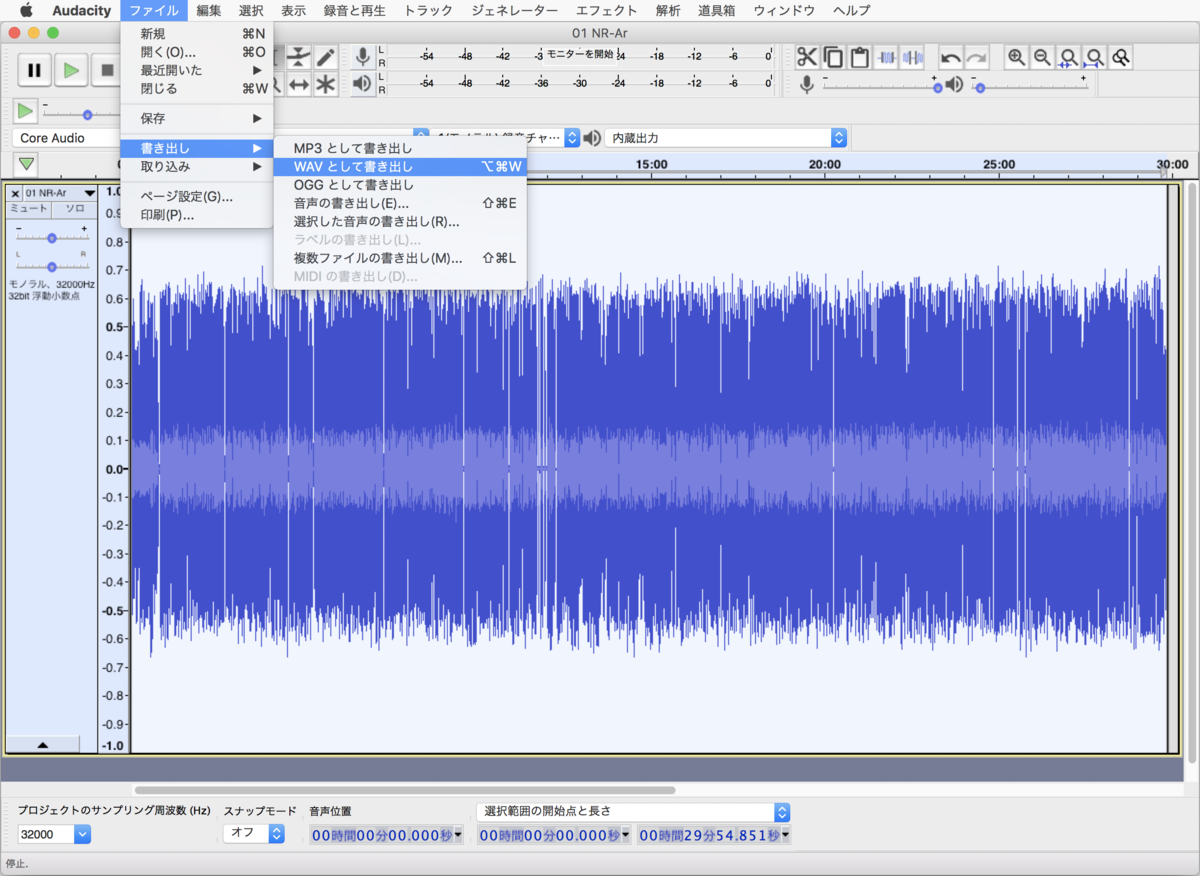Open the スナップモード オフ dropdown
1200x876 pixels.
point(254,833)
